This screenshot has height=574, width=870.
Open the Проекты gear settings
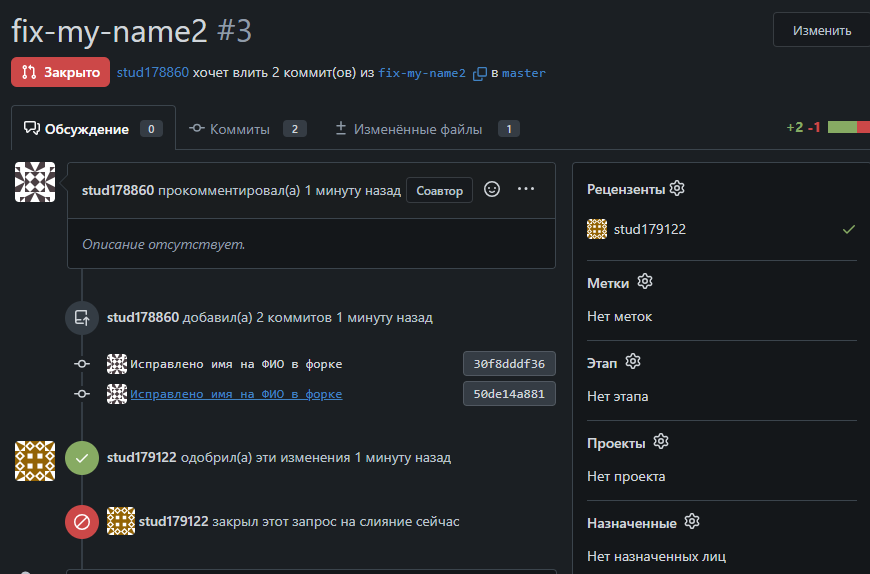pos(661,442)
